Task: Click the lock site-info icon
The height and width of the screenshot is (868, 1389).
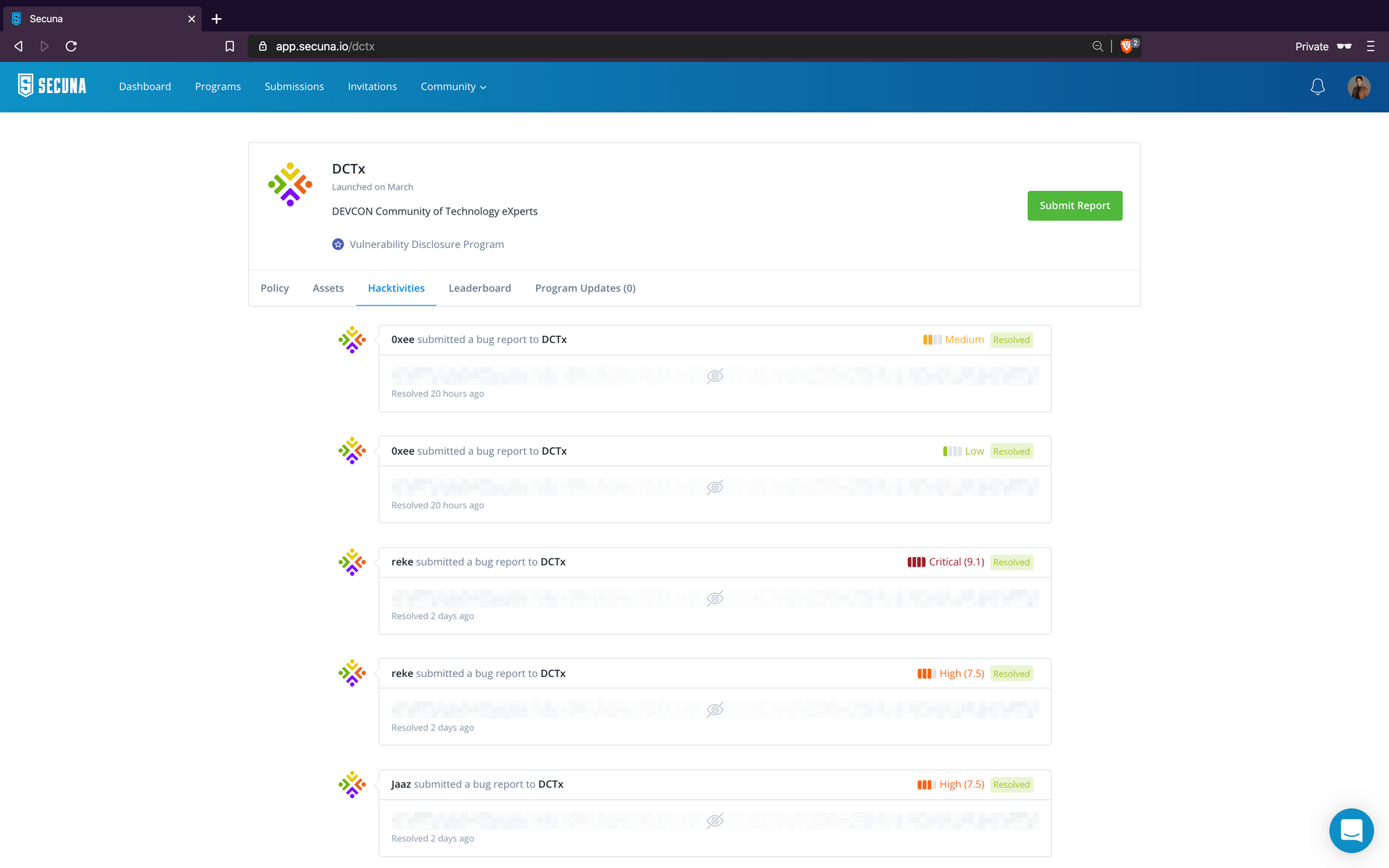Action: 263,47
